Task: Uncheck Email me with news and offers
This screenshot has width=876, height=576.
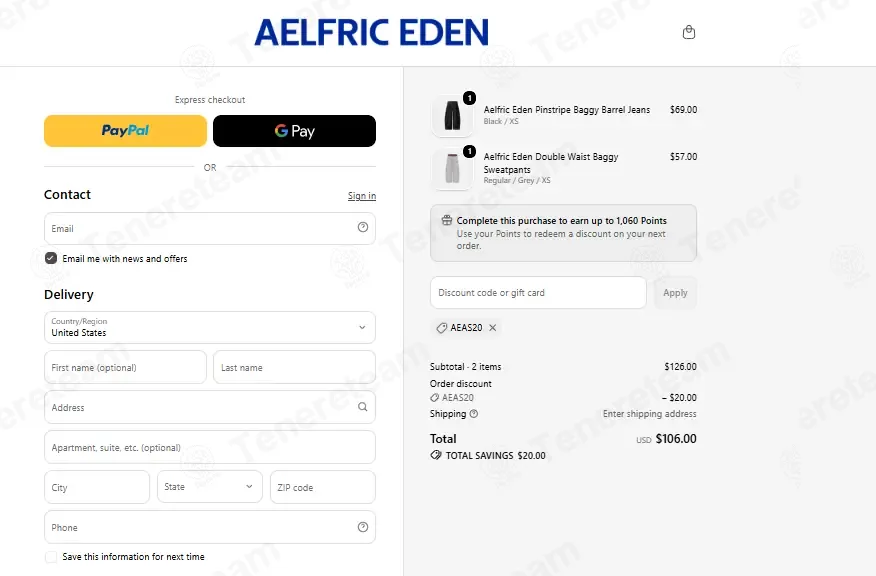Action: tap(51, 258)
